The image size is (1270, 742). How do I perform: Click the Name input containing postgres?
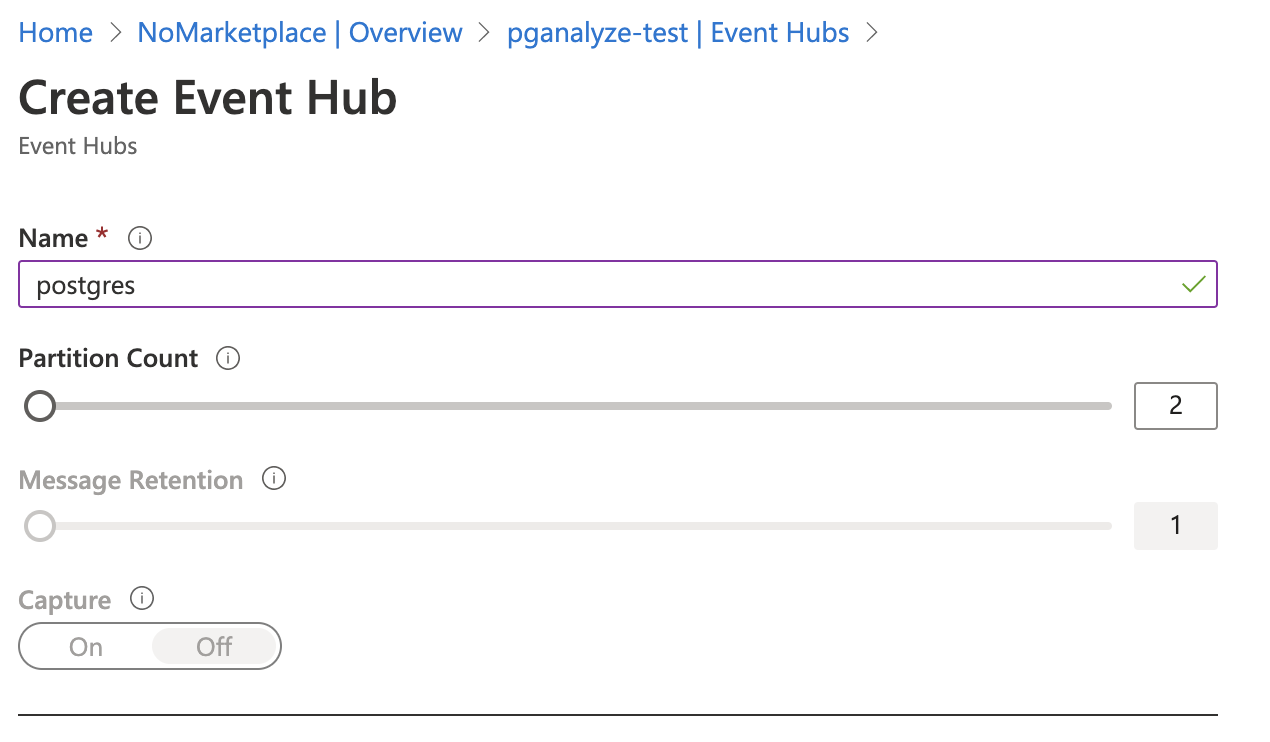618,285
